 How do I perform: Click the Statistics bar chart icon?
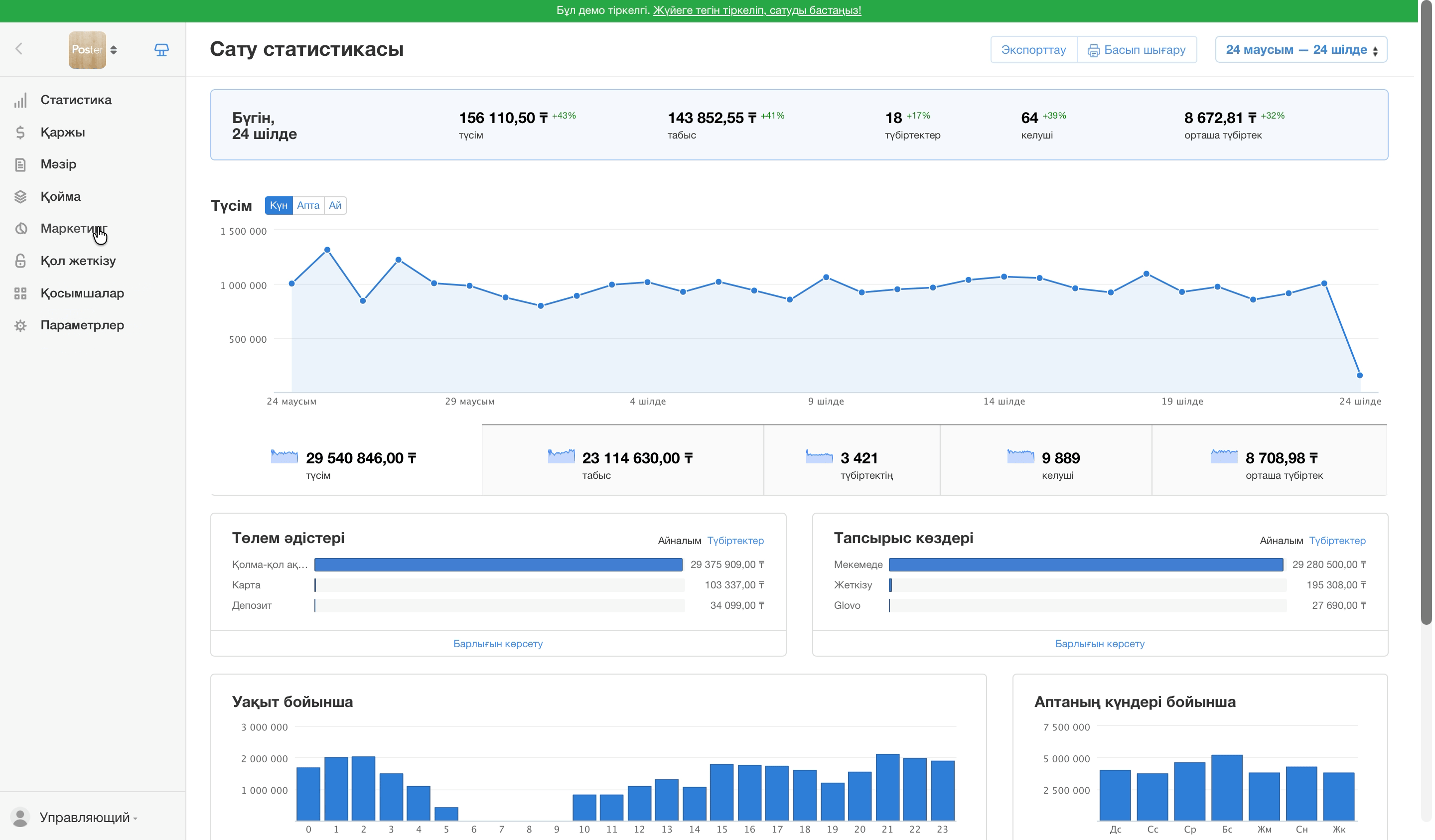[x=20, y=100]
